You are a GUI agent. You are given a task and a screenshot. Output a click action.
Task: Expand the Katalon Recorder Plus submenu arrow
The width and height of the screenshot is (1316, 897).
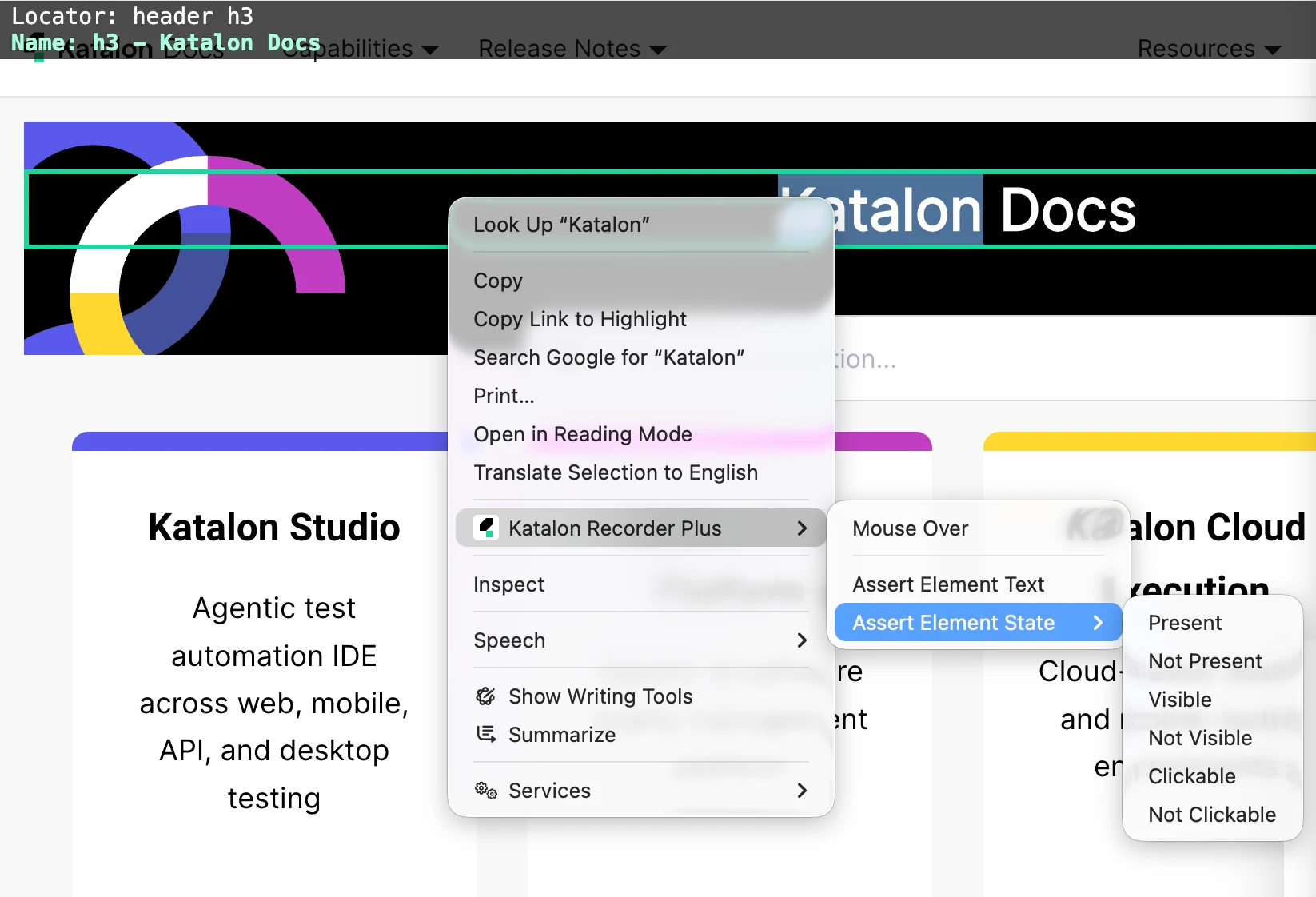(x=802, y=528)
